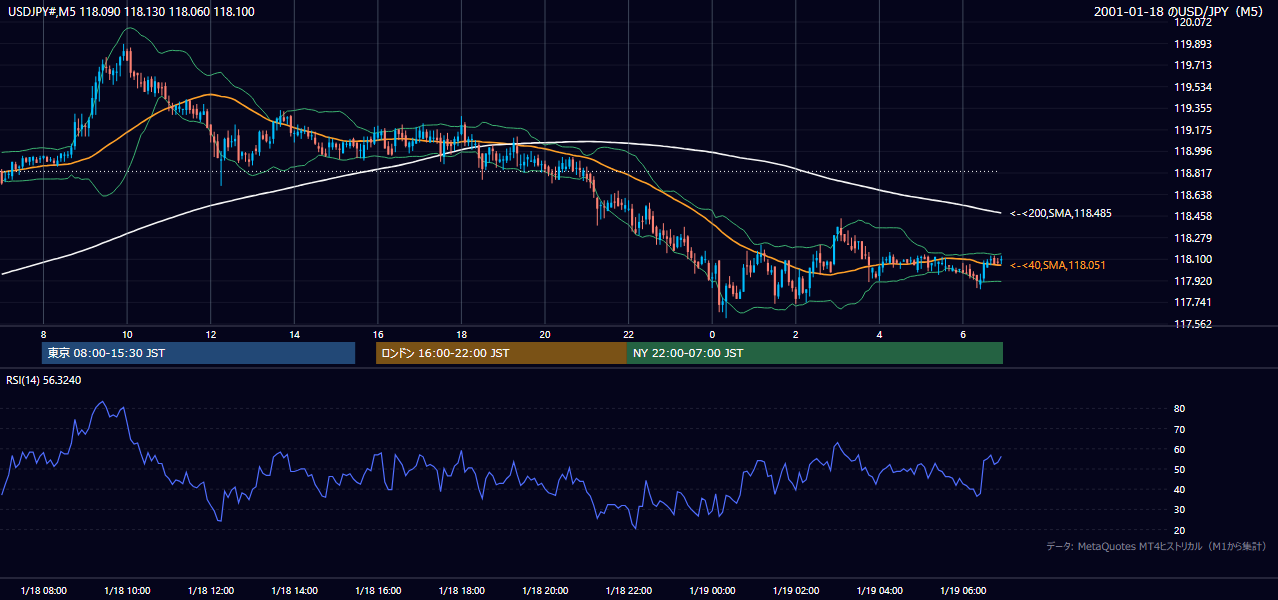The height and width of the screenshot is (600, 1278).
Task: Click the 1/19 02:00 date axis label
Action: (x=796, y=591)
